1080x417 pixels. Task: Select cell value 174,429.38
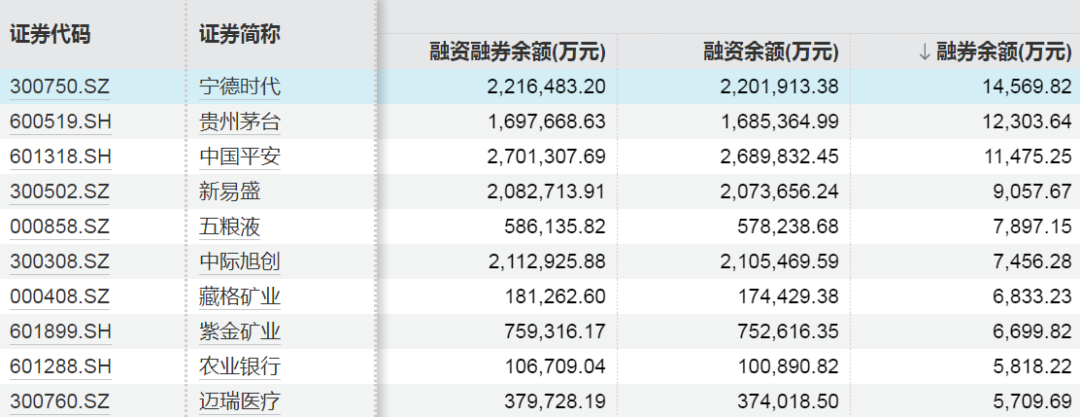point(788,297)
